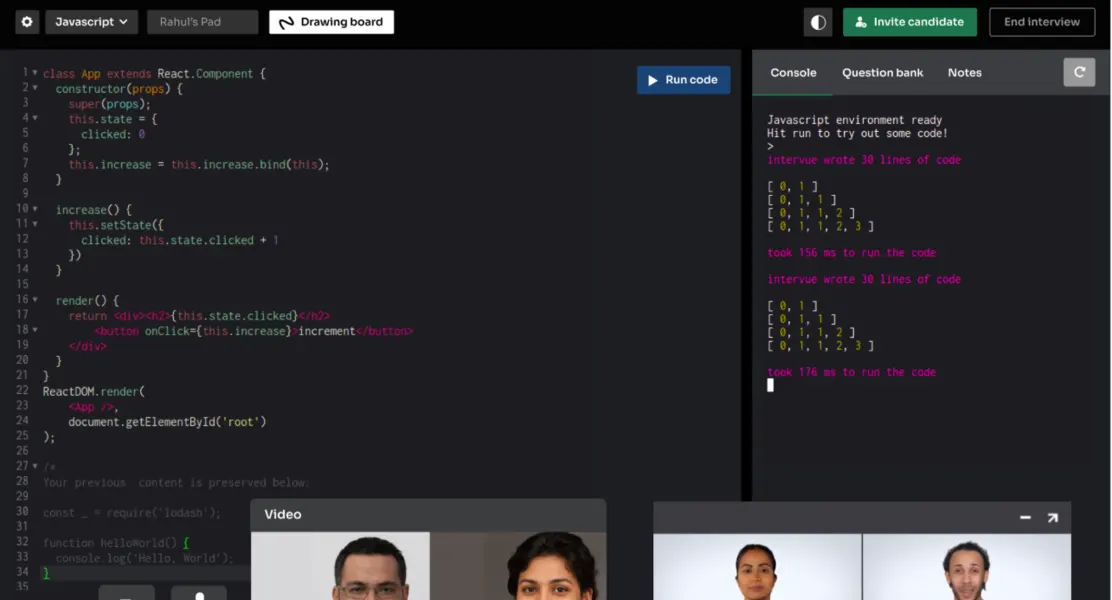Click 'Javascript environment ready' console line
This screenshot has width=1112, height=600.
pyautogui.click(x=854, y=120)
